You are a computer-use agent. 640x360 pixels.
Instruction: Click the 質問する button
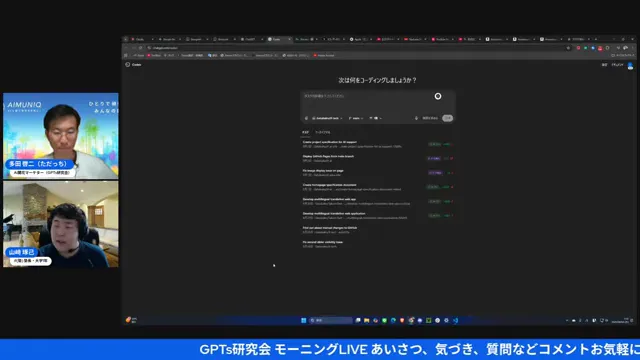click(430, 118)
